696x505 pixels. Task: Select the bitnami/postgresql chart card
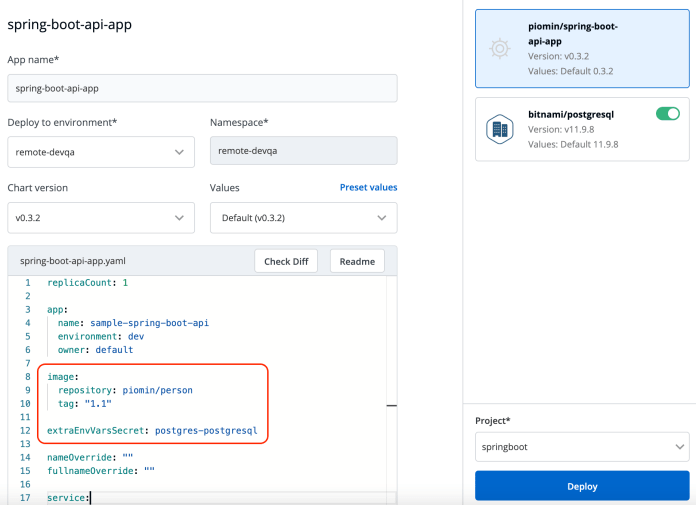(x=582, y=129)
